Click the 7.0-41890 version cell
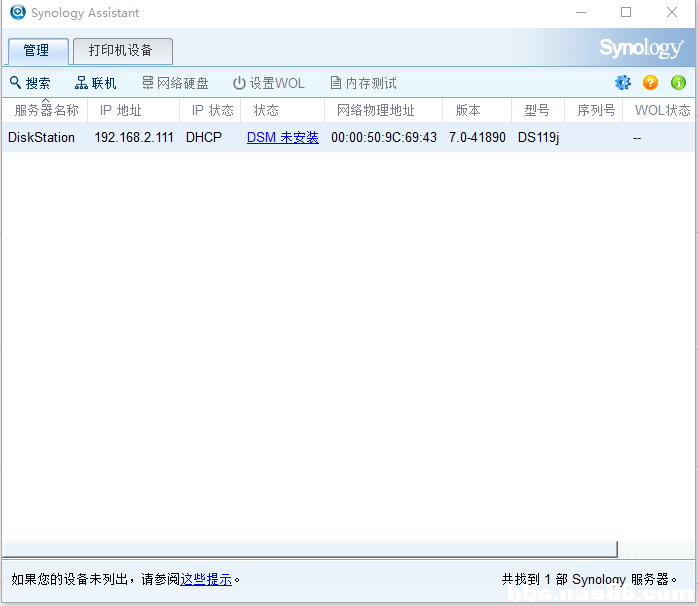This screenshot has height=606, width=698. [x=477, y=137]
